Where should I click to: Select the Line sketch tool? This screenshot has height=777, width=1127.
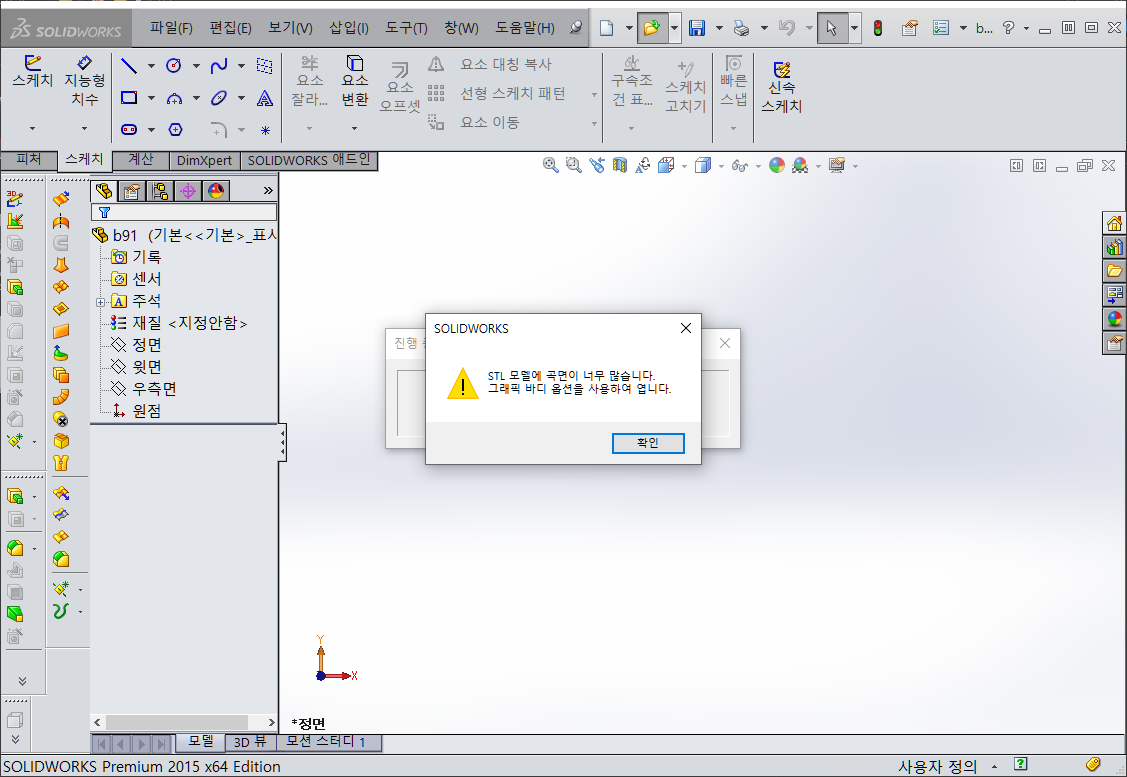[x=129, y=66]
